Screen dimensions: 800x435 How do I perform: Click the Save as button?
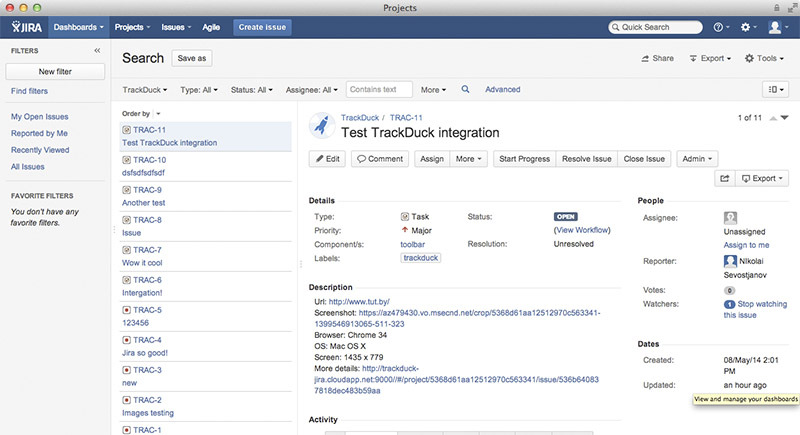click(x=192, y=58)
